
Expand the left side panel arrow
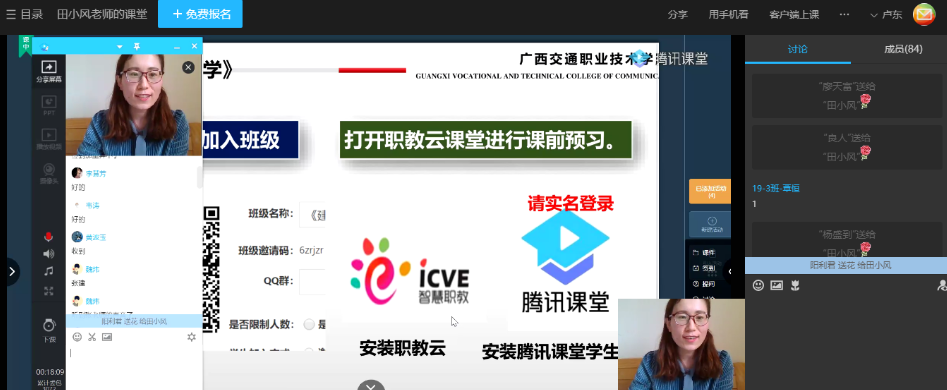[x=11, y=272]
